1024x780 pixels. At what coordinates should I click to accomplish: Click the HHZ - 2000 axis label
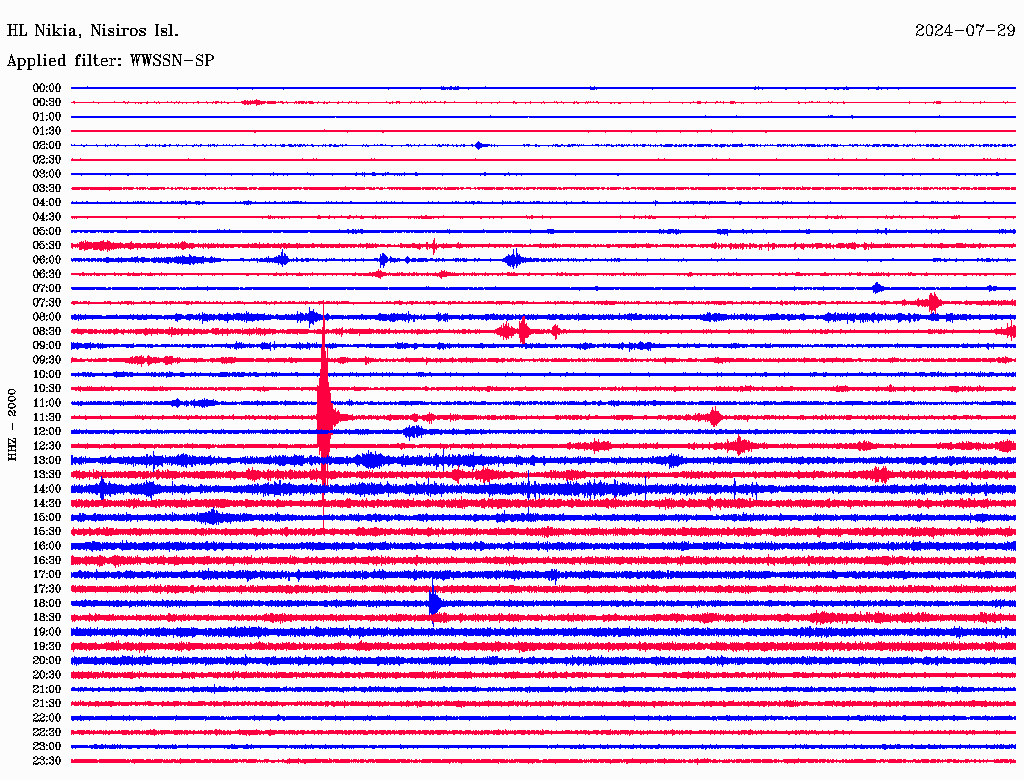click(12, 425)
